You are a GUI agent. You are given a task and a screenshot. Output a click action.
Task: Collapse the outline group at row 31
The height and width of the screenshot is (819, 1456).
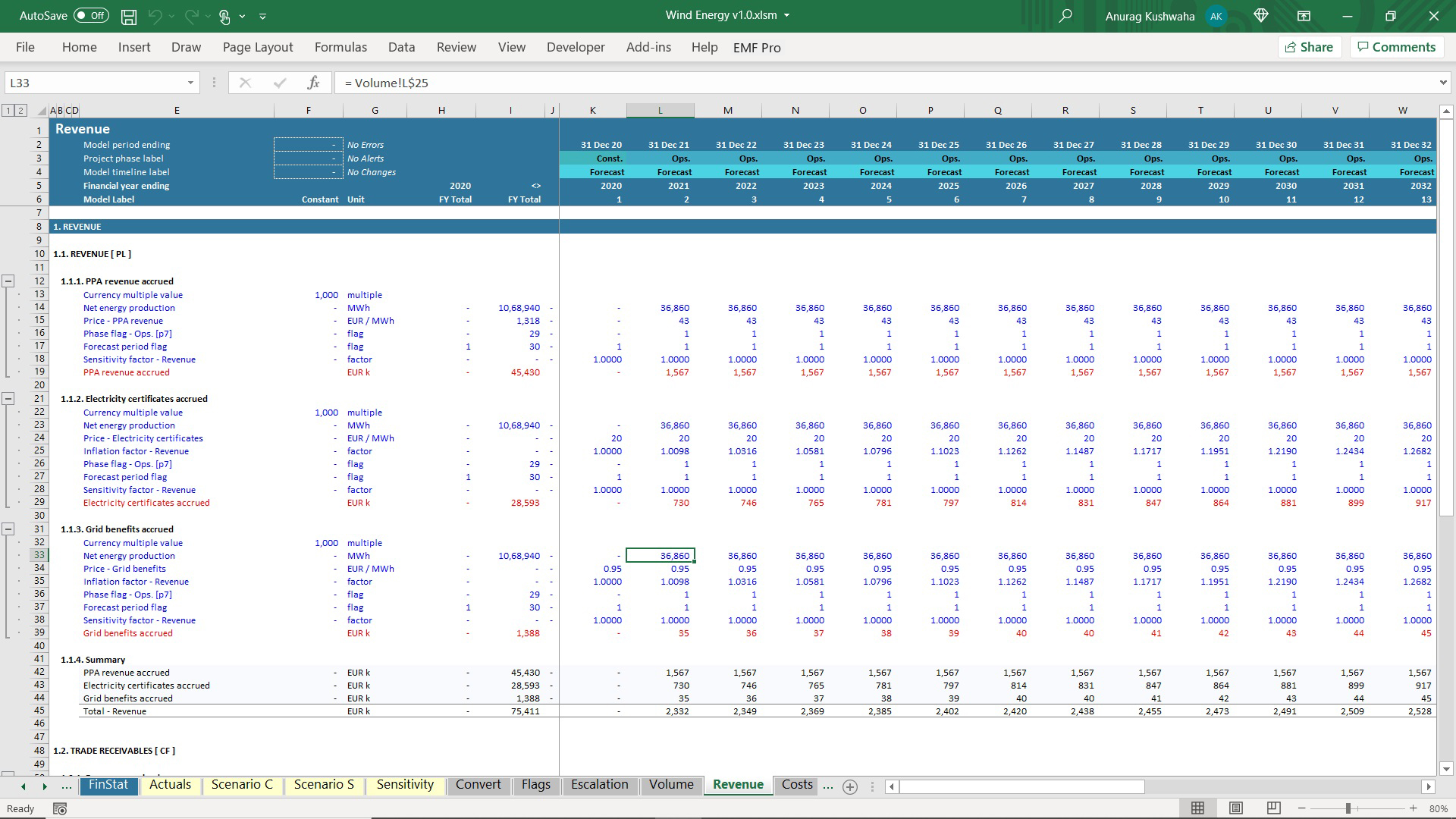[x=8, y=529]
